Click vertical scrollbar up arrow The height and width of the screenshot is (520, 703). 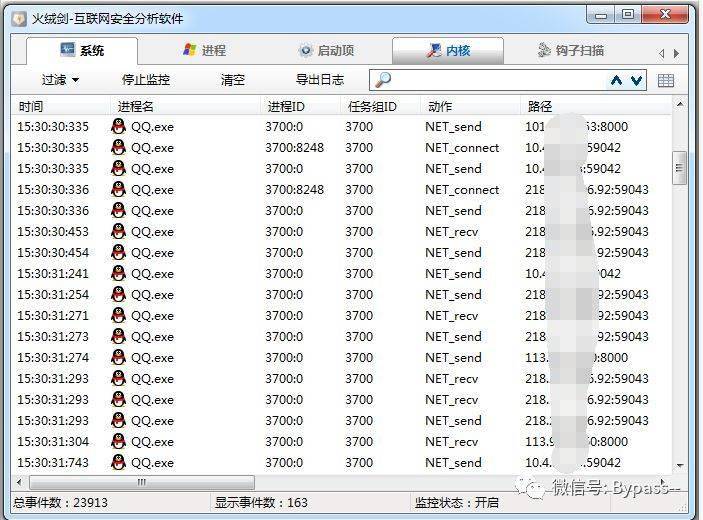680,104
